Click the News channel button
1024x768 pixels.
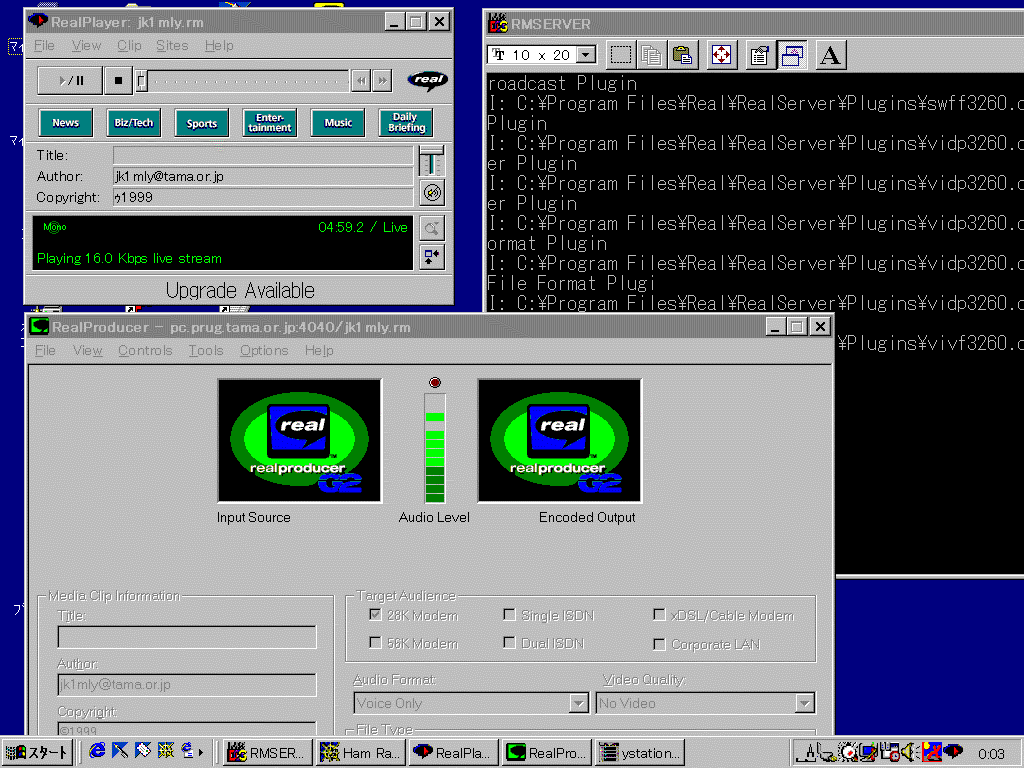pos(65,123)
